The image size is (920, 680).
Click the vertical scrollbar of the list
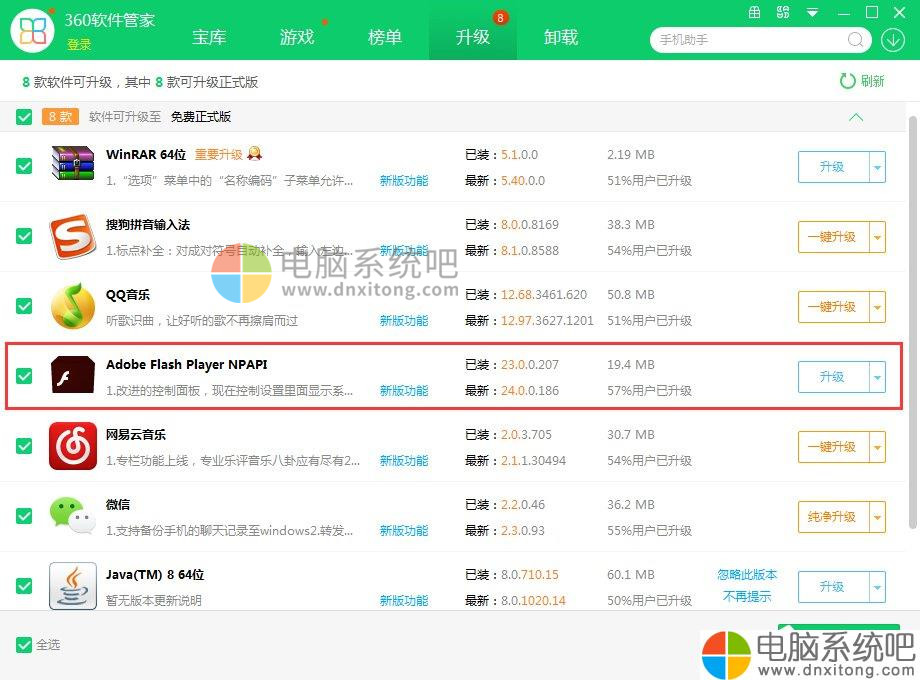click(912, 323)
